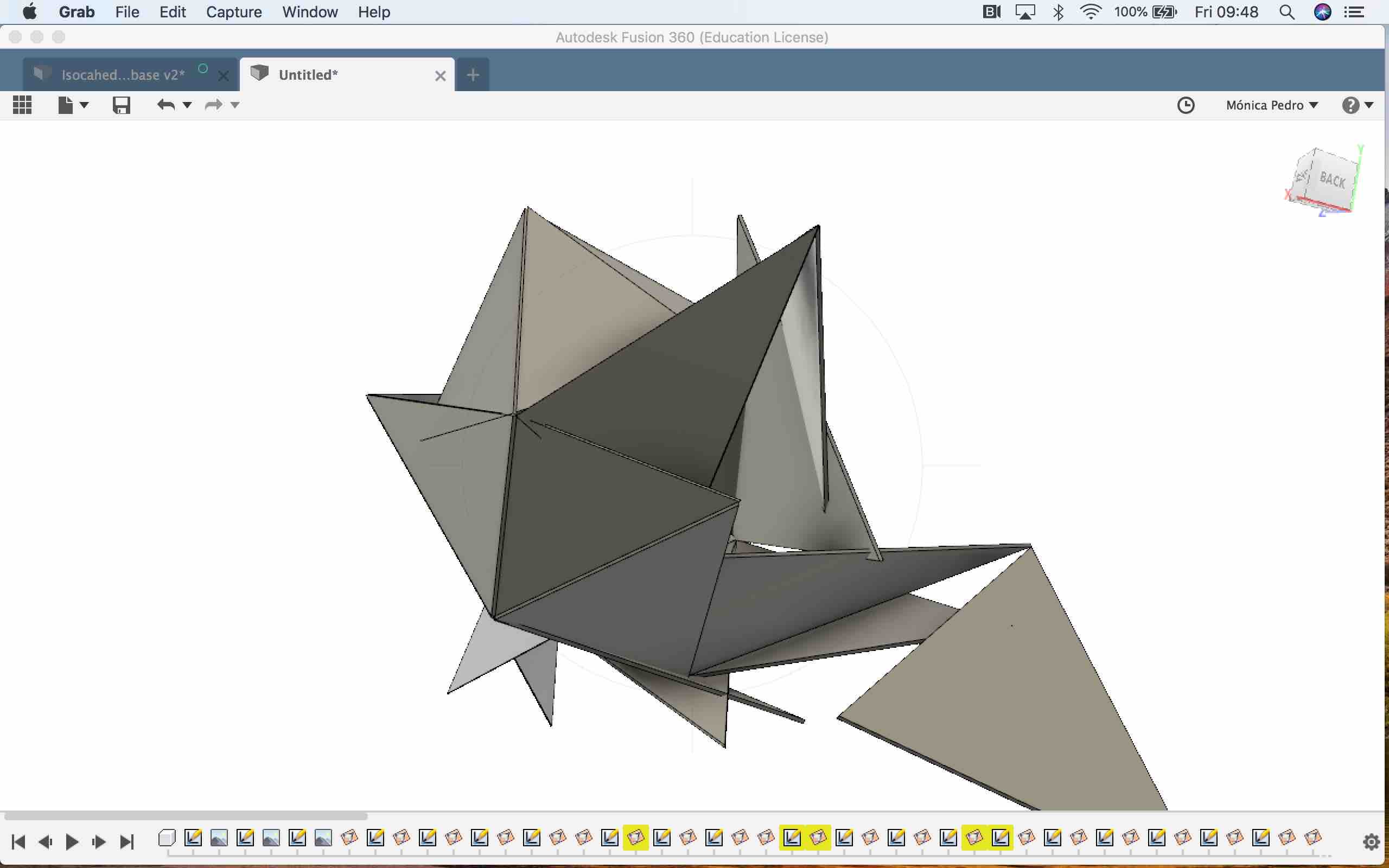
Task: Select the third canvas image feature in timeline
Action: 323,838
